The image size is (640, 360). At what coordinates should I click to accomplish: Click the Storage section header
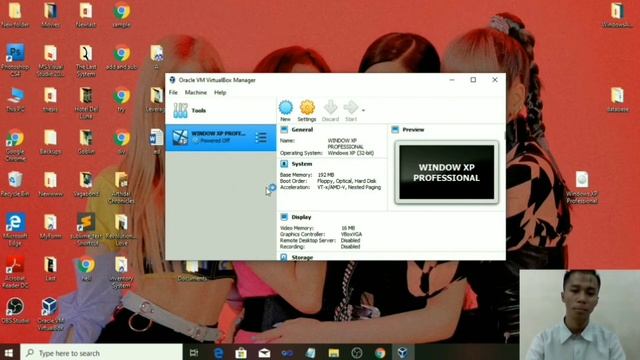302,258
